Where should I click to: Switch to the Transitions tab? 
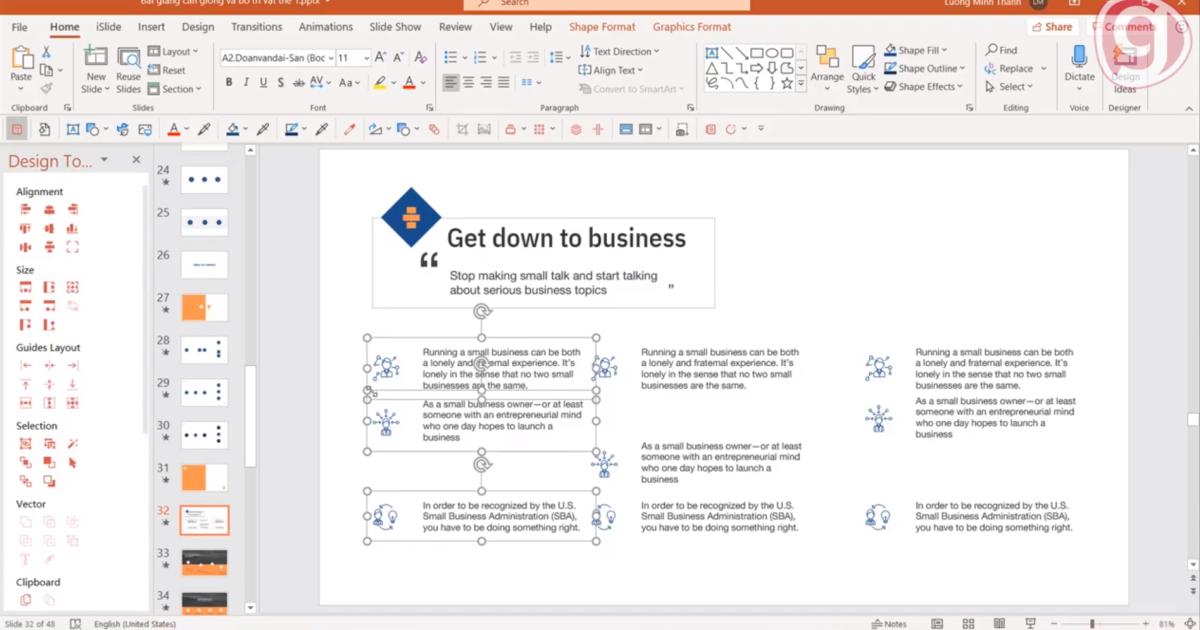pos(256,27)
